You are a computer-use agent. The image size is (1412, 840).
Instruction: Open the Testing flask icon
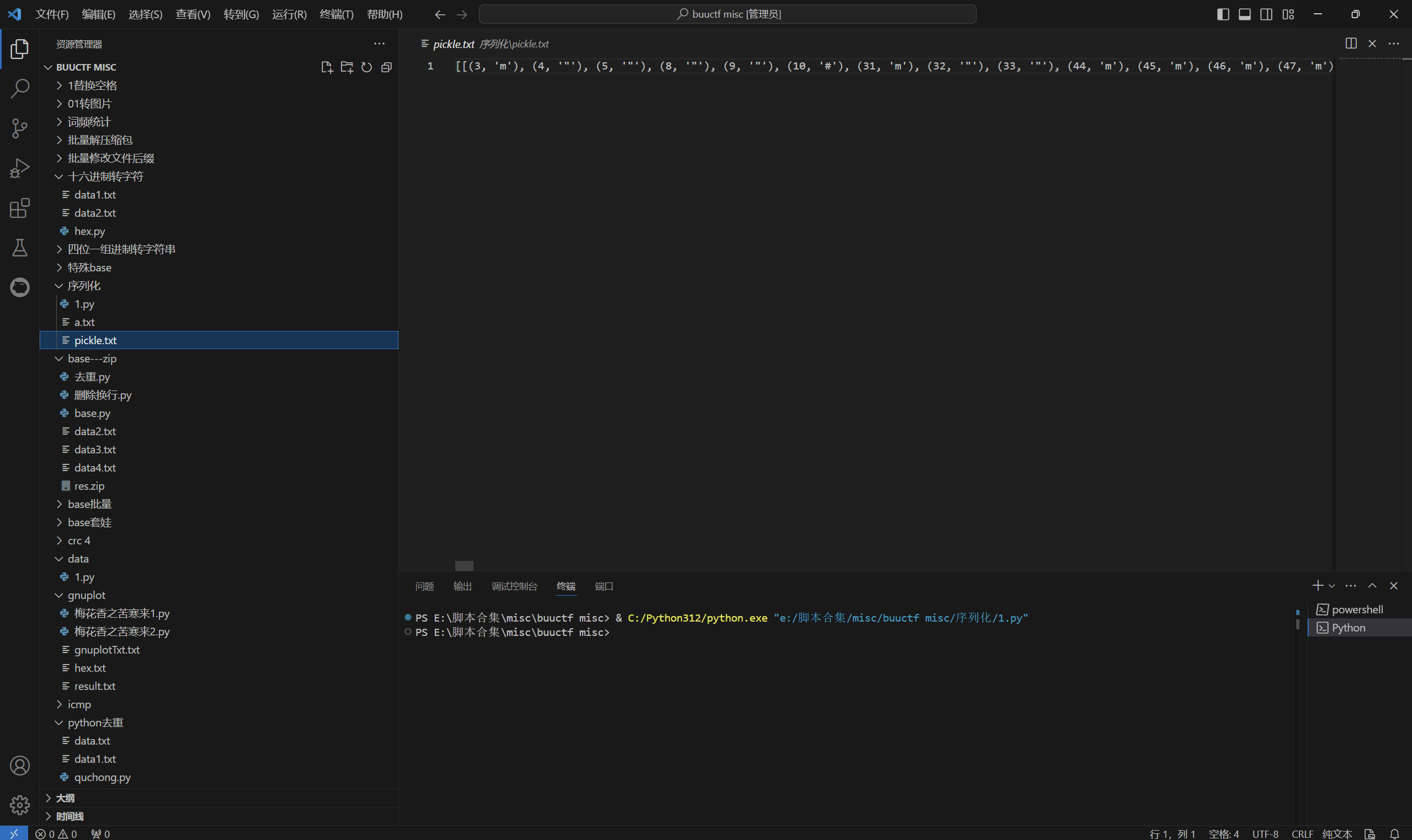point(20,247)
